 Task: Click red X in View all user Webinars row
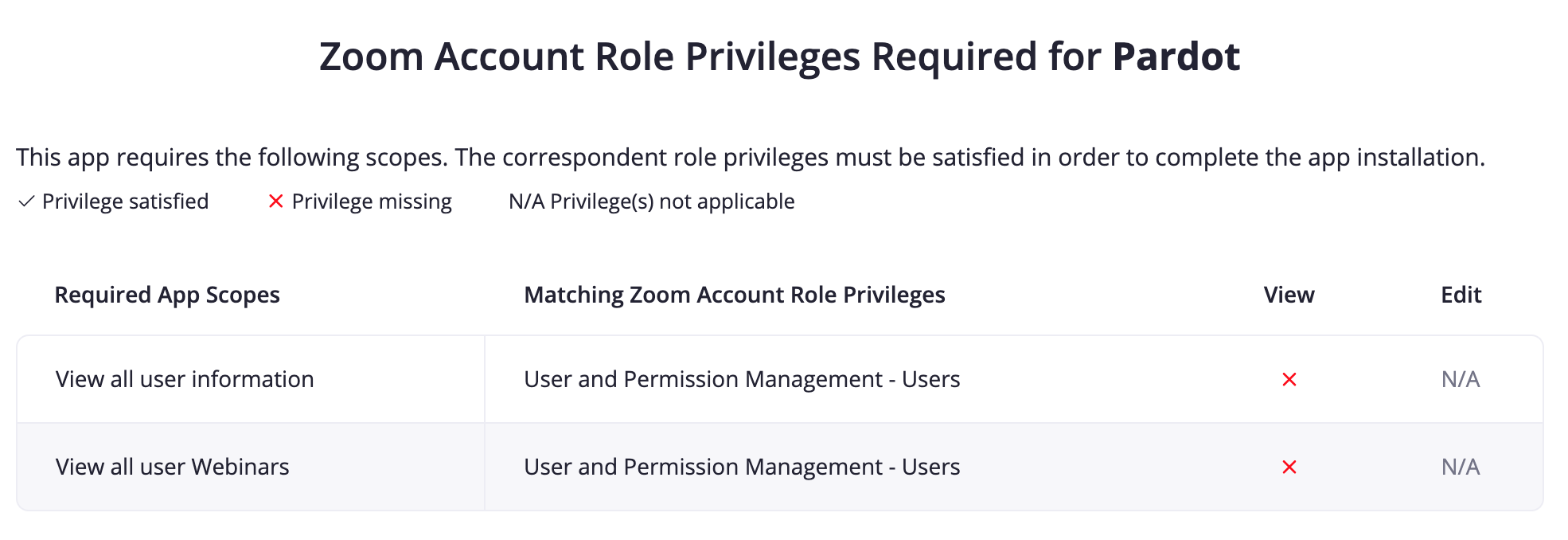pos(1289,468)
